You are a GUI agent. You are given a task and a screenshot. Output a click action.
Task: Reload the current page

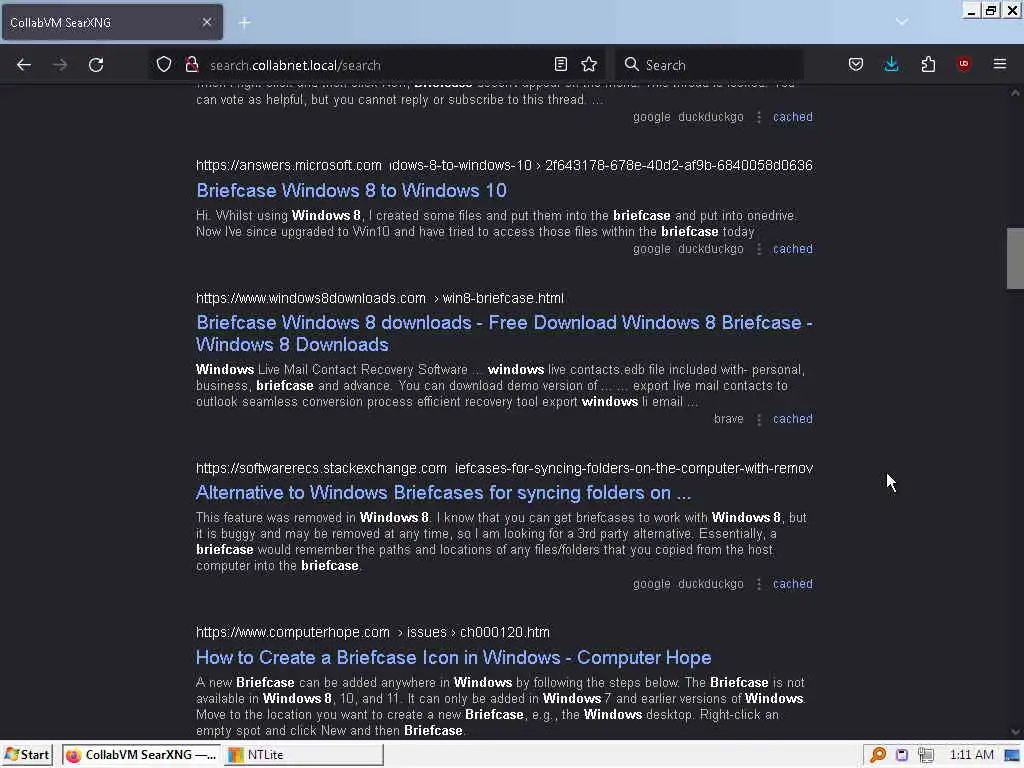(96, 65)
